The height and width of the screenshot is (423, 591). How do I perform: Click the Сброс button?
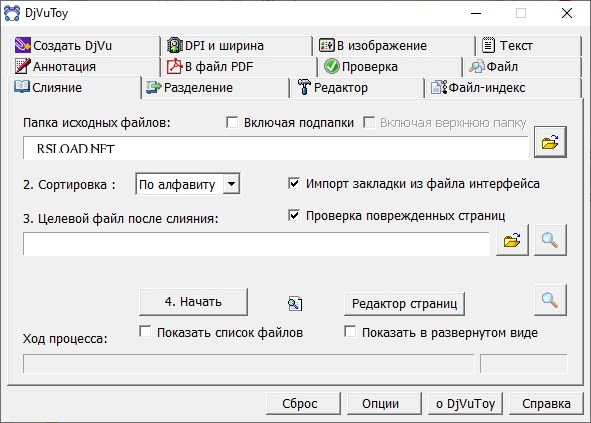tap(303, 403)
